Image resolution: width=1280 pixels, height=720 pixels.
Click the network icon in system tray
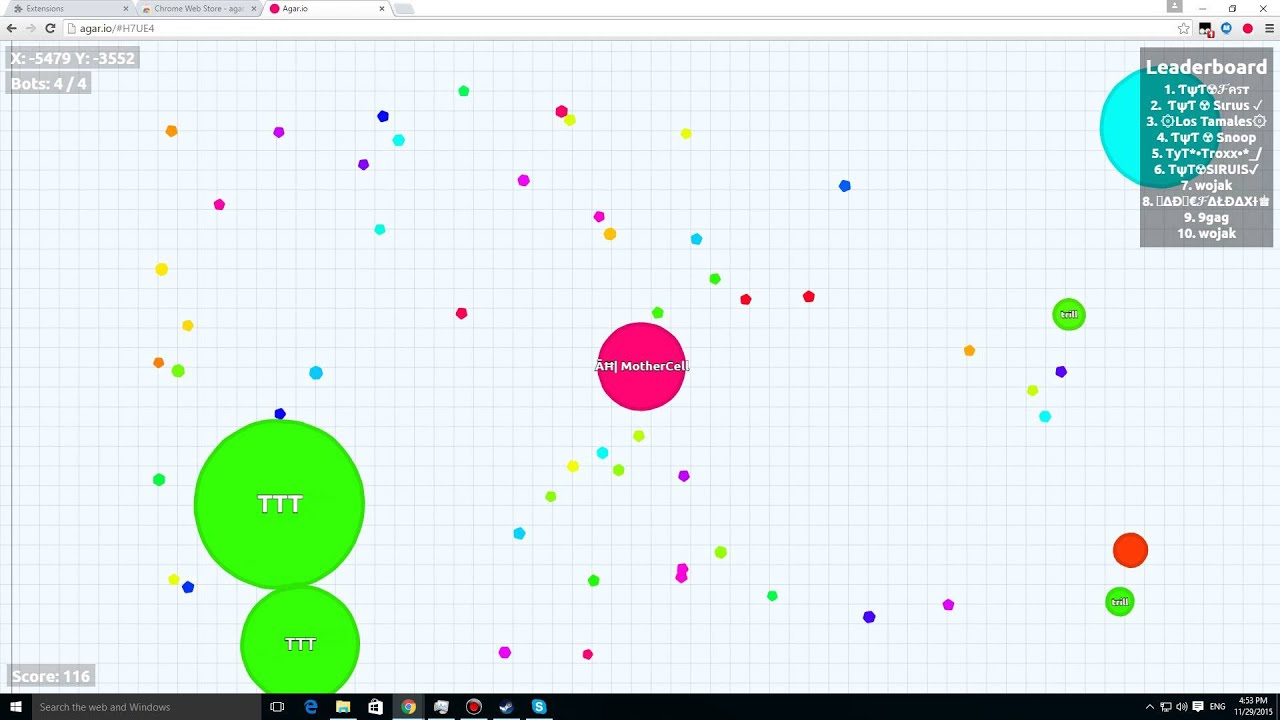coord(1166,707)
